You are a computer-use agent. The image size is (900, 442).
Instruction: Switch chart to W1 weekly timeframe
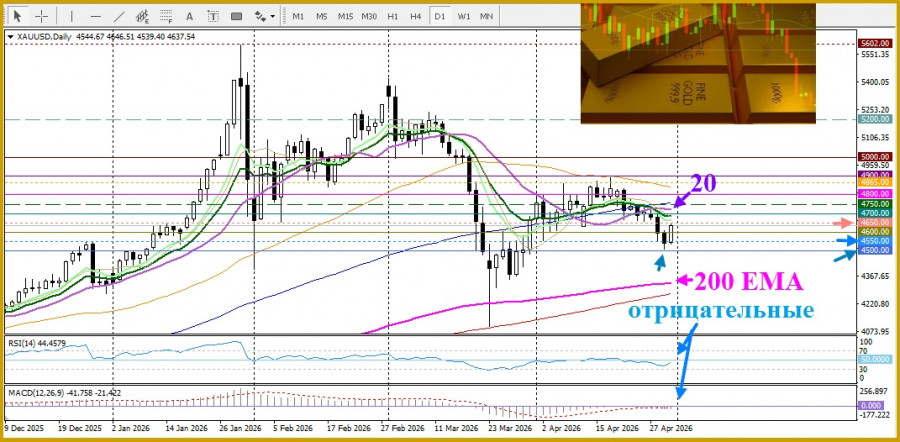pyautogui.click(x=463, y=16)
